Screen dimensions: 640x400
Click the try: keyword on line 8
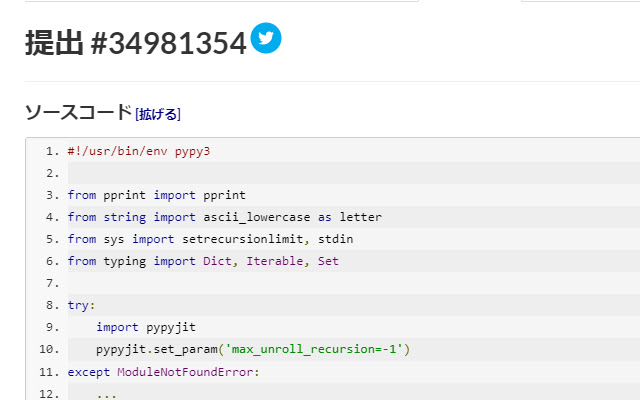pos(81,305)
